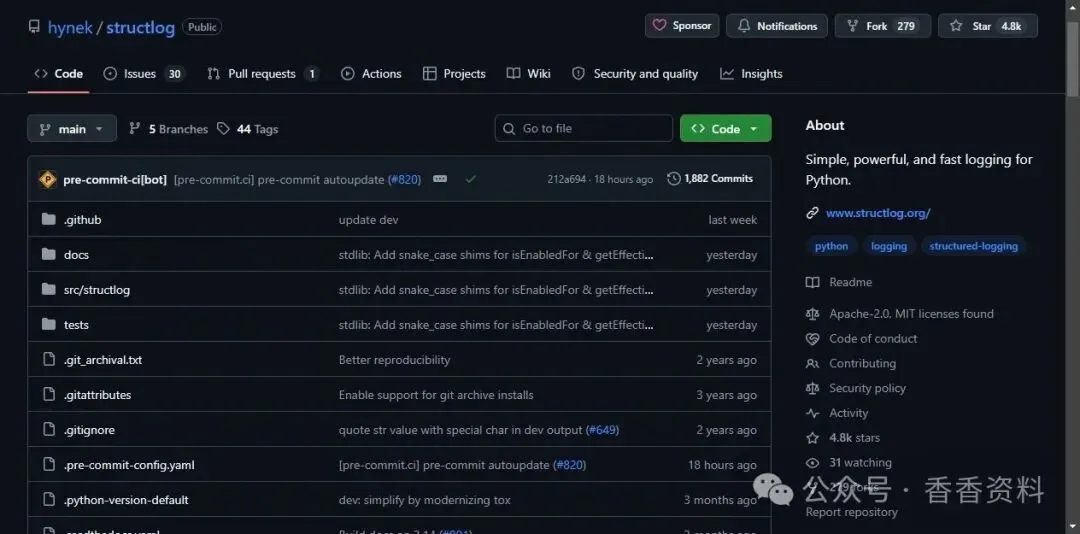Open 'dev: simplify by modernizing tox' commit
This screenshot has height=534, width=1080.
(424, 500)
